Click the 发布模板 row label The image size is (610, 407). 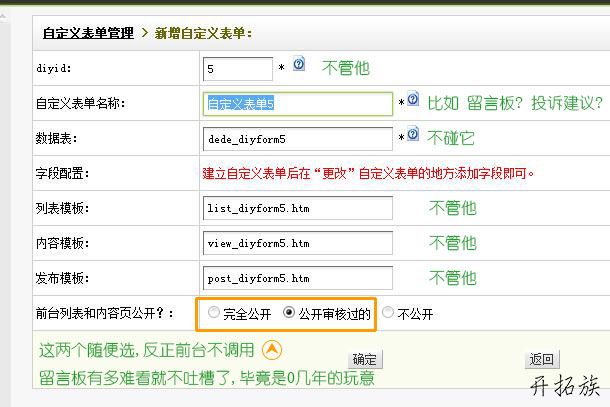[62, 278]
